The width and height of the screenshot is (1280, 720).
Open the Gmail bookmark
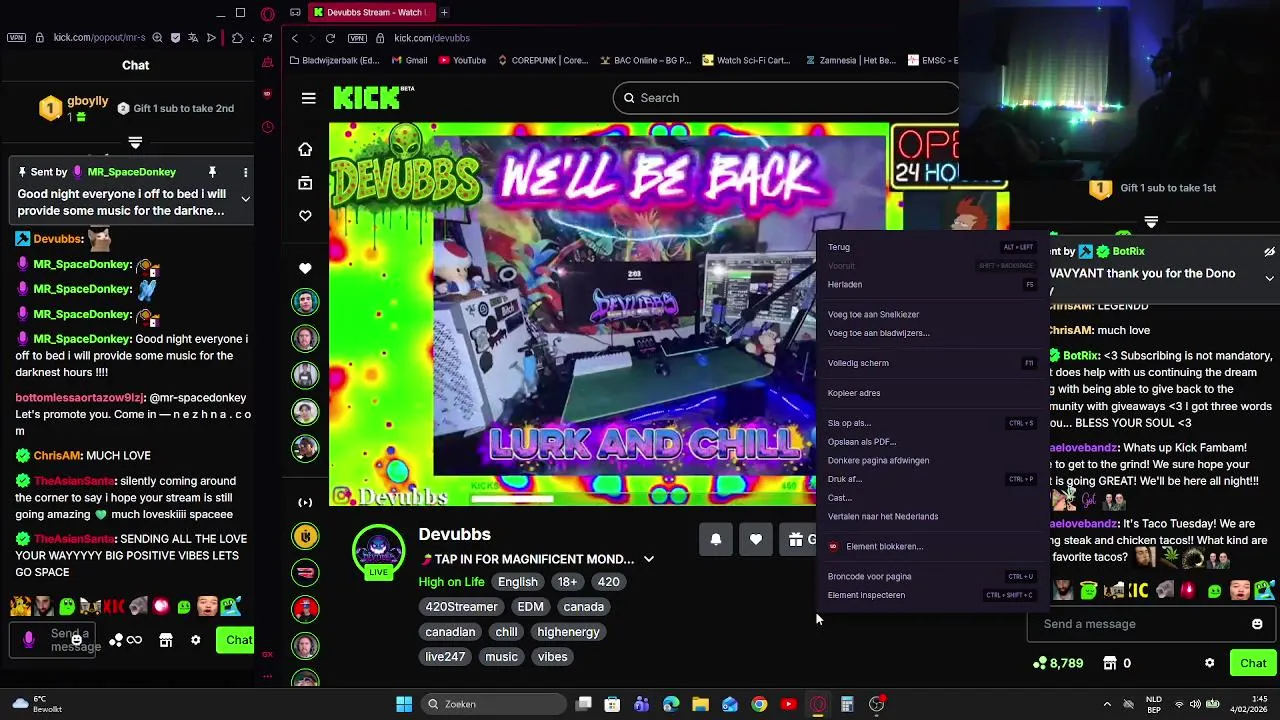tap(408, 60)
